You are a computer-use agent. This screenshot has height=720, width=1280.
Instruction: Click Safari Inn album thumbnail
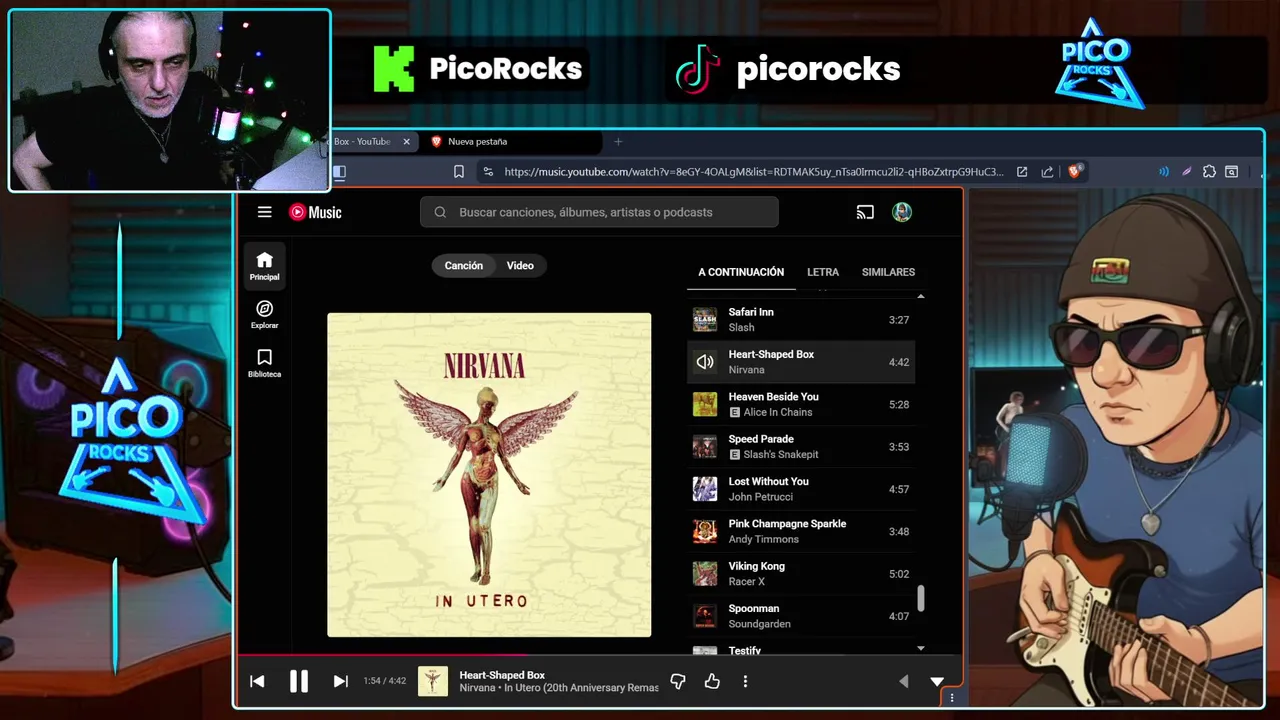(x=705, y=320)
